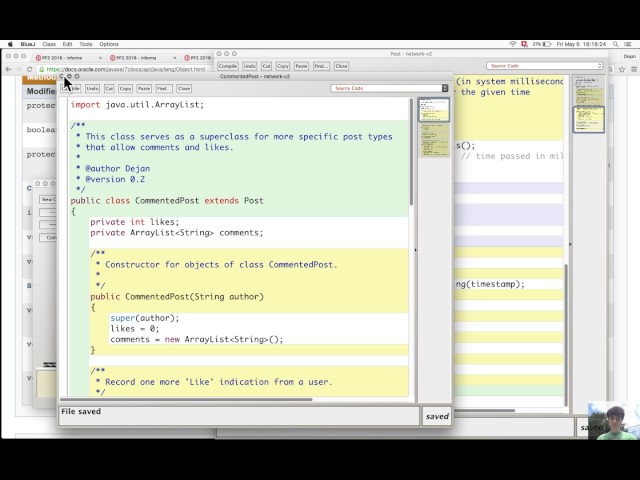Select first browser tab PF2 2016
This screenshot has width=640, height=480.
pos(63,58)
